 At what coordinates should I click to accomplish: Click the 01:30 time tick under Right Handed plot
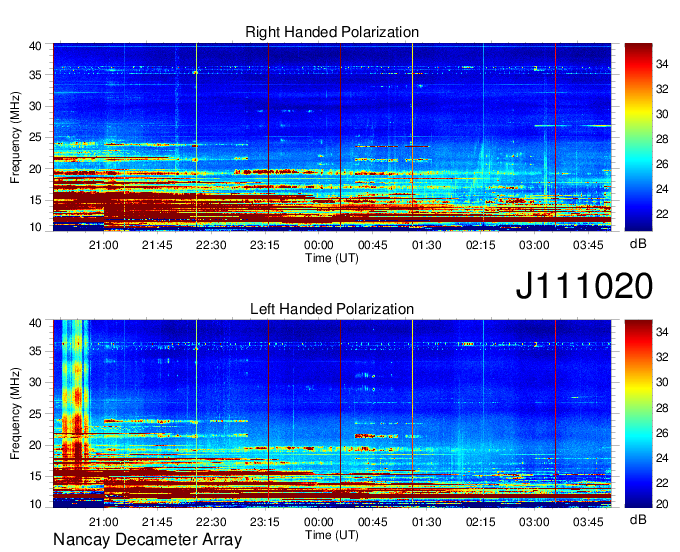click(427, 245)
